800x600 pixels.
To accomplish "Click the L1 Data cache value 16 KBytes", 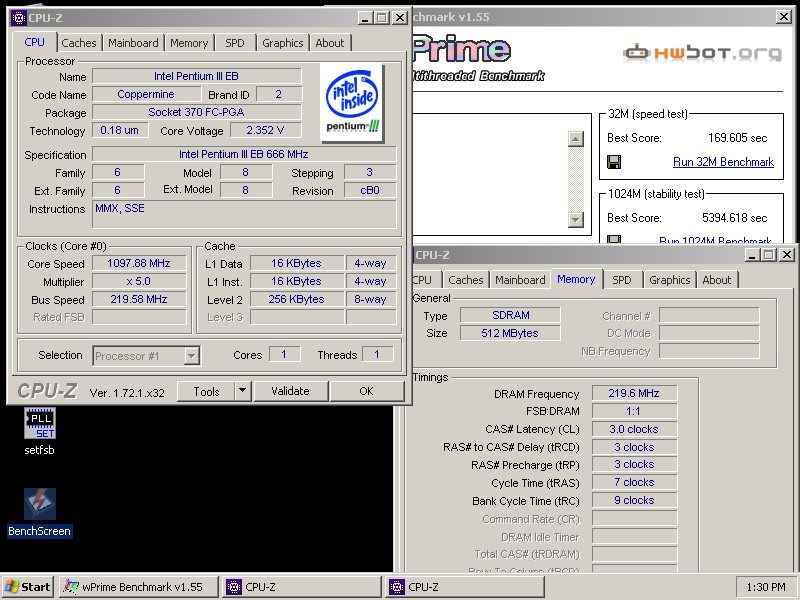I will (296, 263).
